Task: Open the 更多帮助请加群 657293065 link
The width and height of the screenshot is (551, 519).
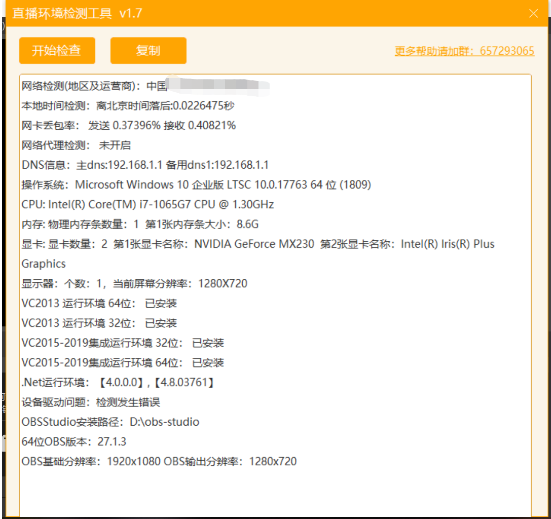Action: coord(464,51)
